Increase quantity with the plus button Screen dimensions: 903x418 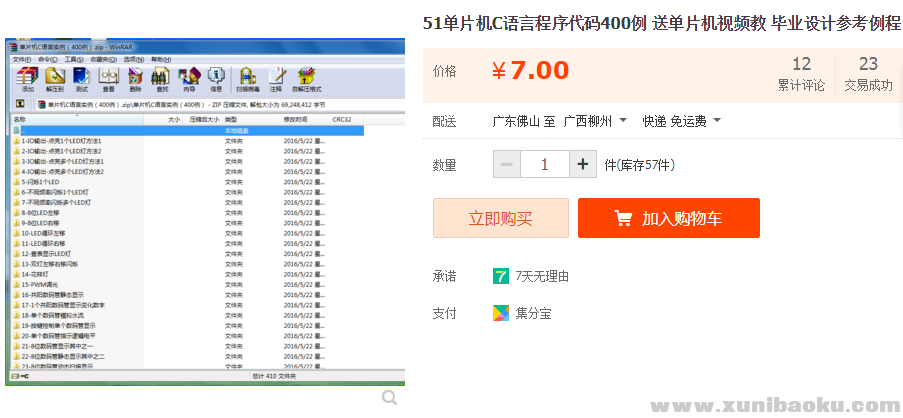click(x=583, y=164)
